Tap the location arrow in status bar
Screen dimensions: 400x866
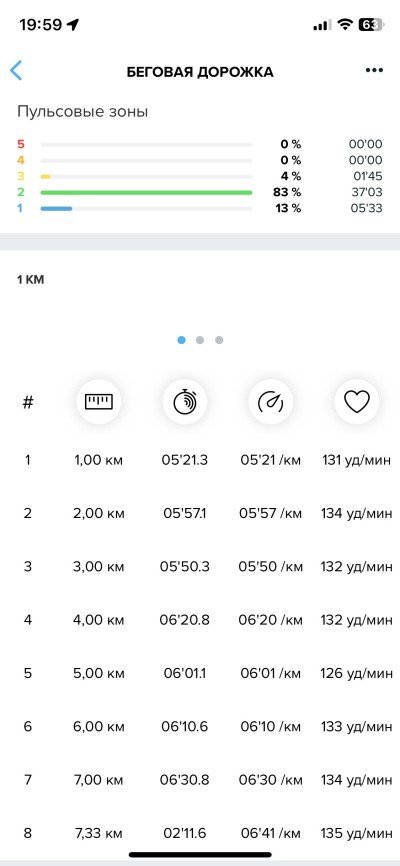73,24
